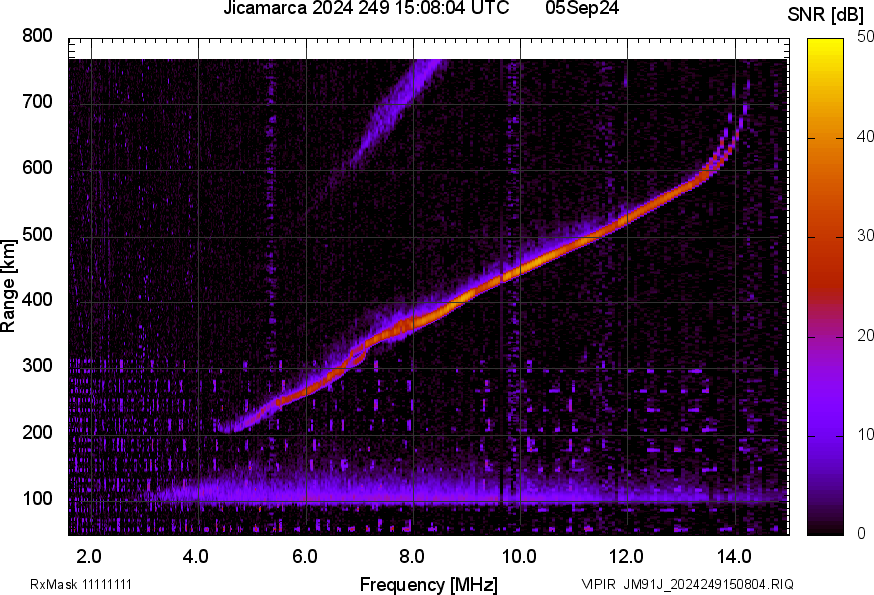Click the 'SNR [dB]' colorbar title
The width and height of the screenshot is (874, 595).
(x=826, y=15)
